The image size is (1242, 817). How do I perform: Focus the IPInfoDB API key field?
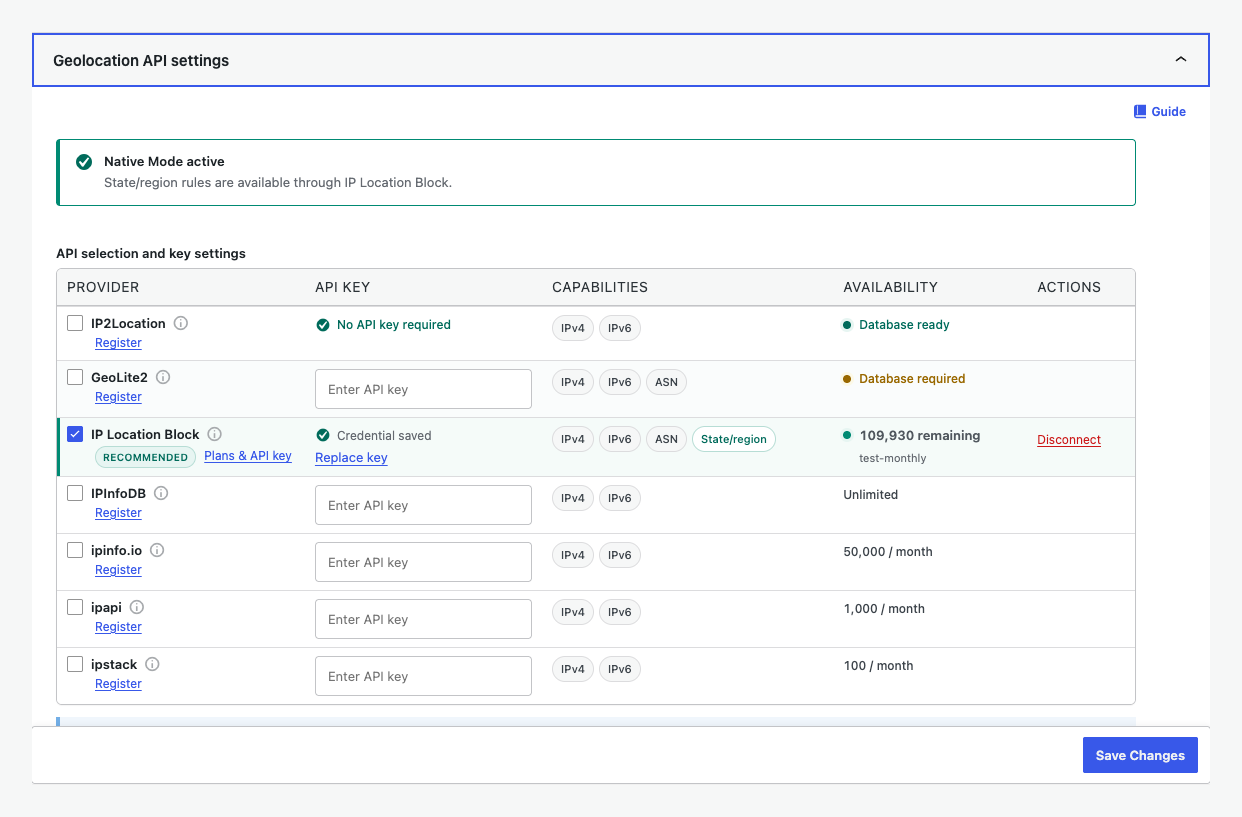[423, 505]
